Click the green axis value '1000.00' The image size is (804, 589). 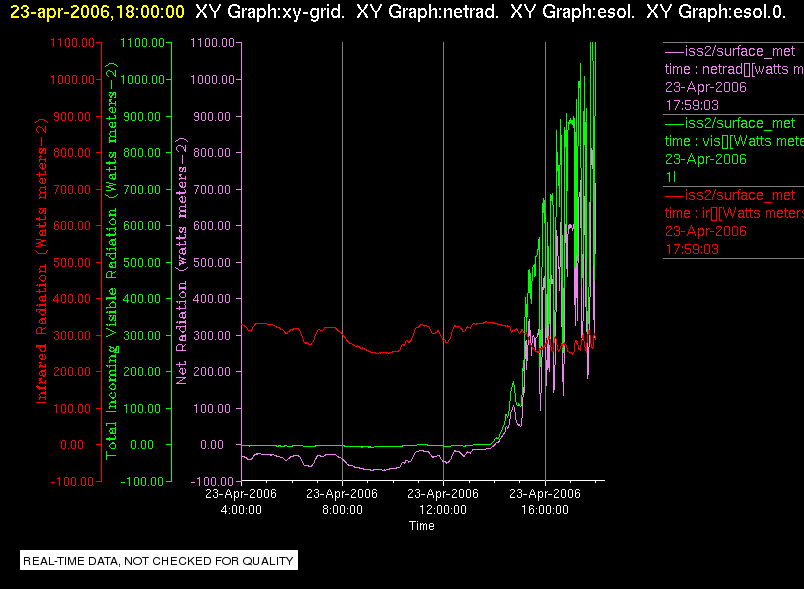click(x=143, y=79)
